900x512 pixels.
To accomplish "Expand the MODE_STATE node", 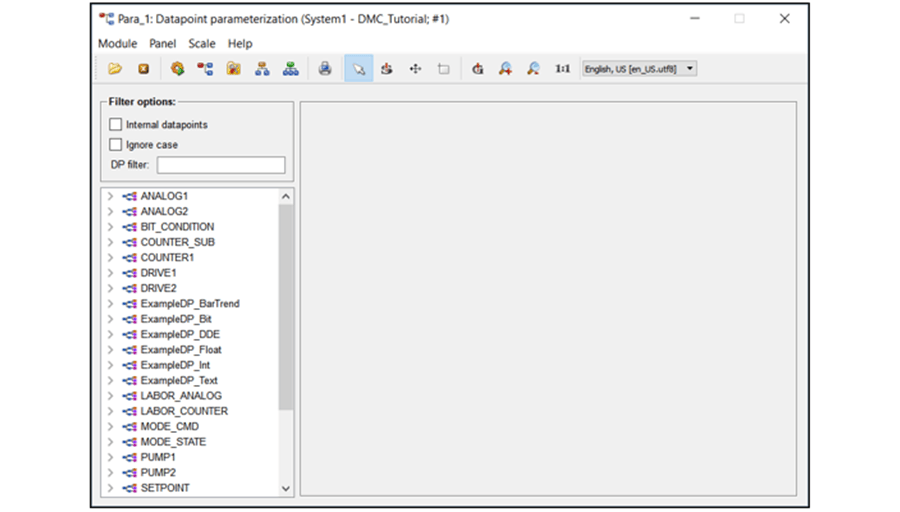I will coord(110,442).
